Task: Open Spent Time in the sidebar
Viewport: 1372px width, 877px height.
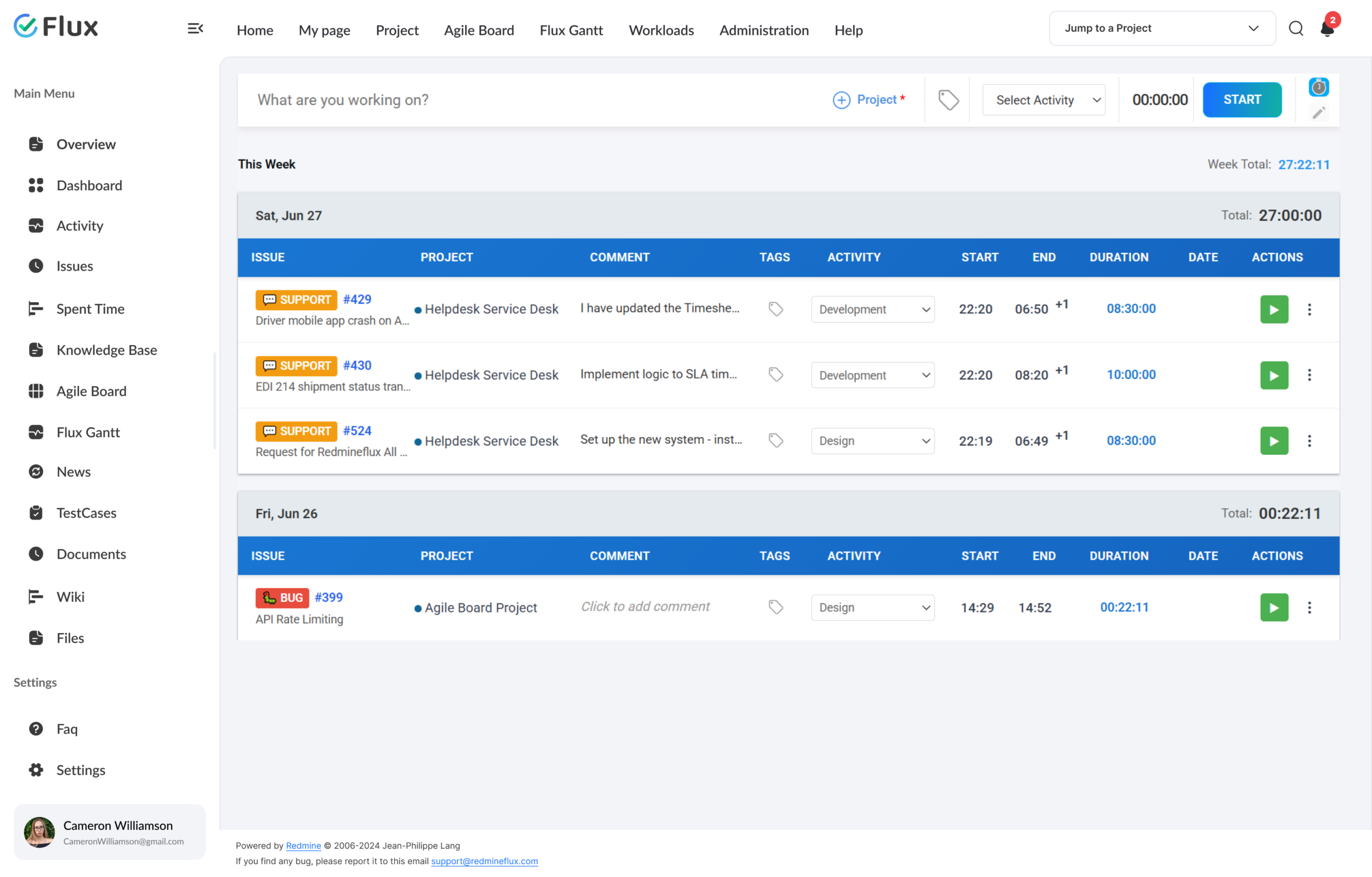Action: [x=90, y=309]
